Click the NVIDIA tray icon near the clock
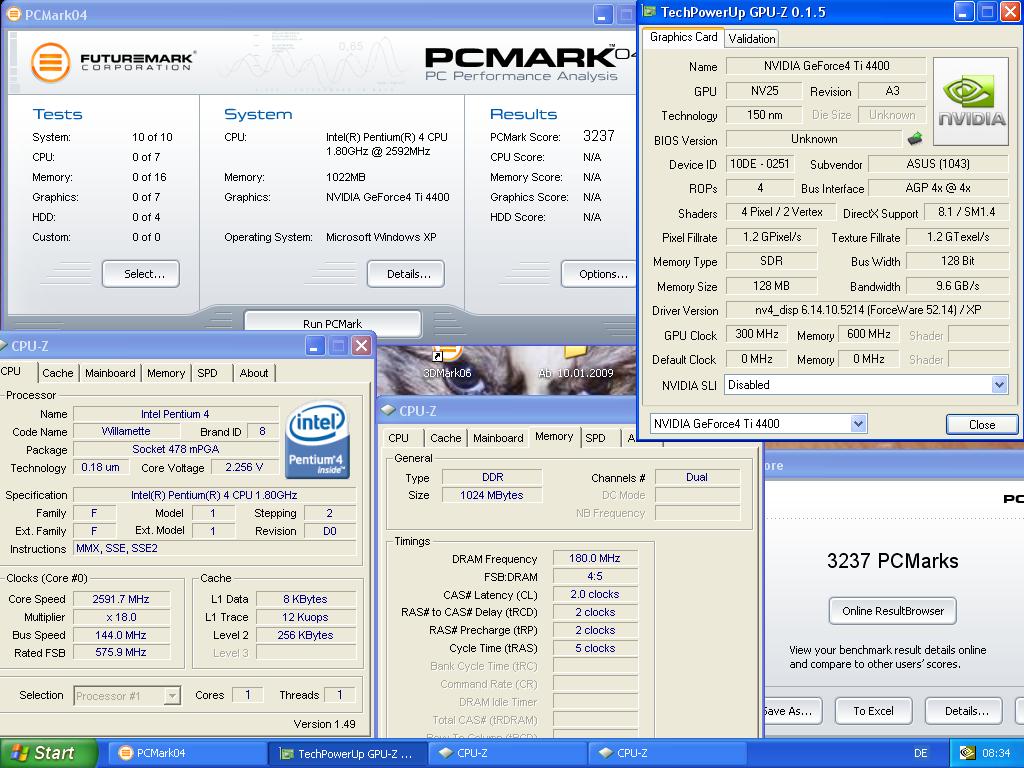This screenshot has height=768, width=1024. [967, 753]
